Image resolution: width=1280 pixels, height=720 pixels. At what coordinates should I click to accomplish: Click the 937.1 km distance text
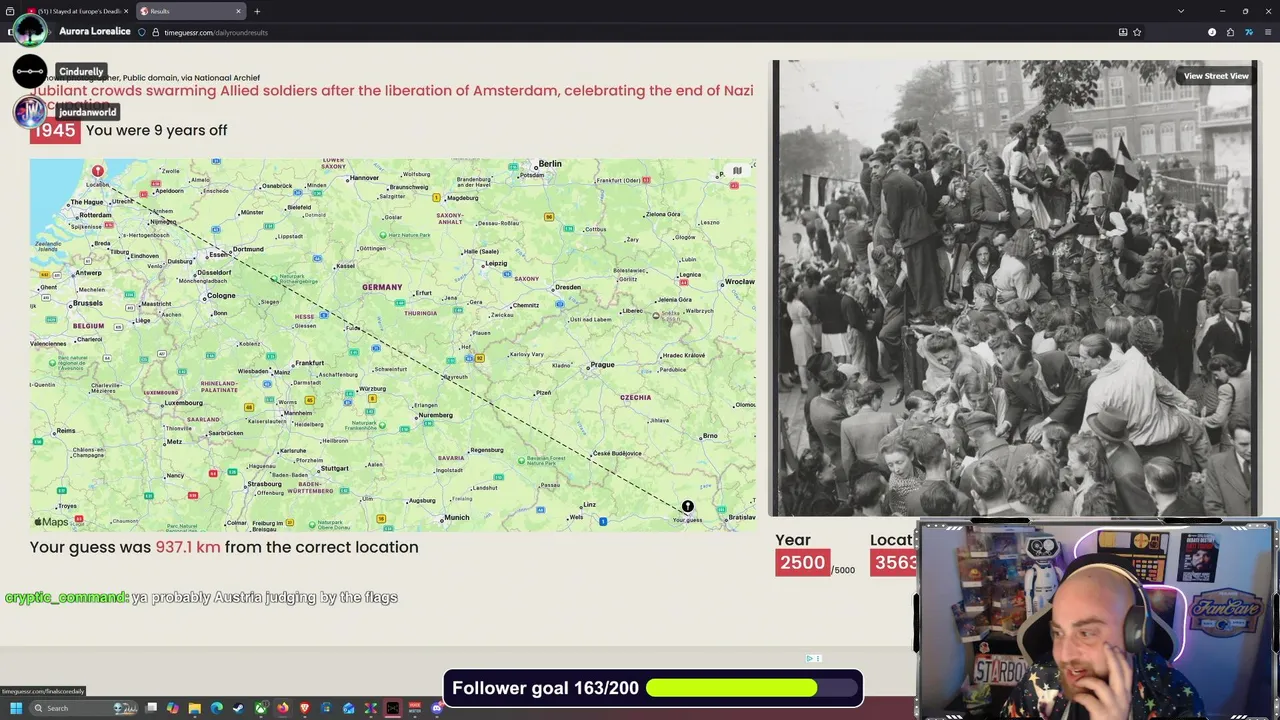coord(188,547)
